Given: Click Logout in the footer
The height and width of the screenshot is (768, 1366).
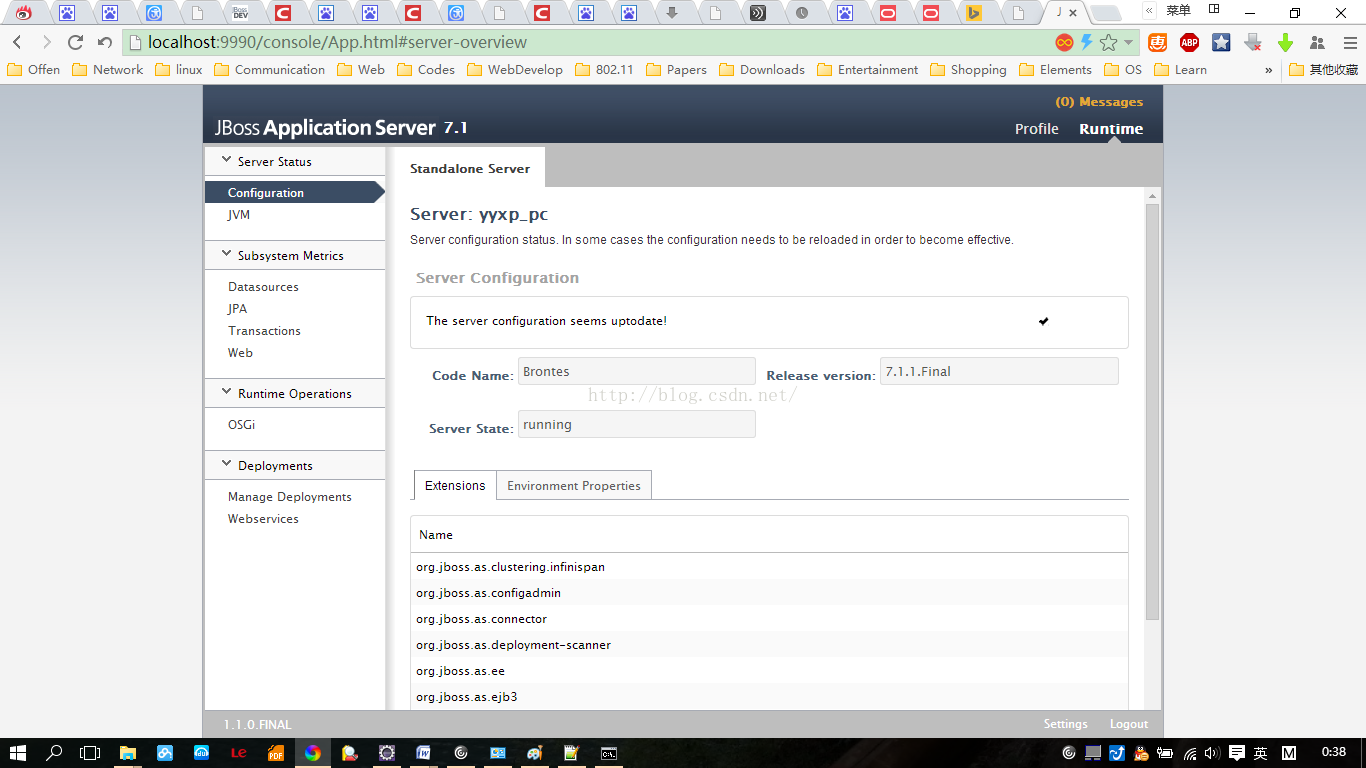Looking at the screenshot, I should click(1129, 724).
